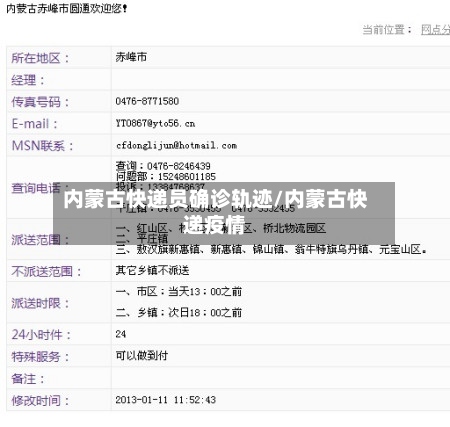Click the 备注 row label
This screenshot has height=427, width=450.
(28, 379)
